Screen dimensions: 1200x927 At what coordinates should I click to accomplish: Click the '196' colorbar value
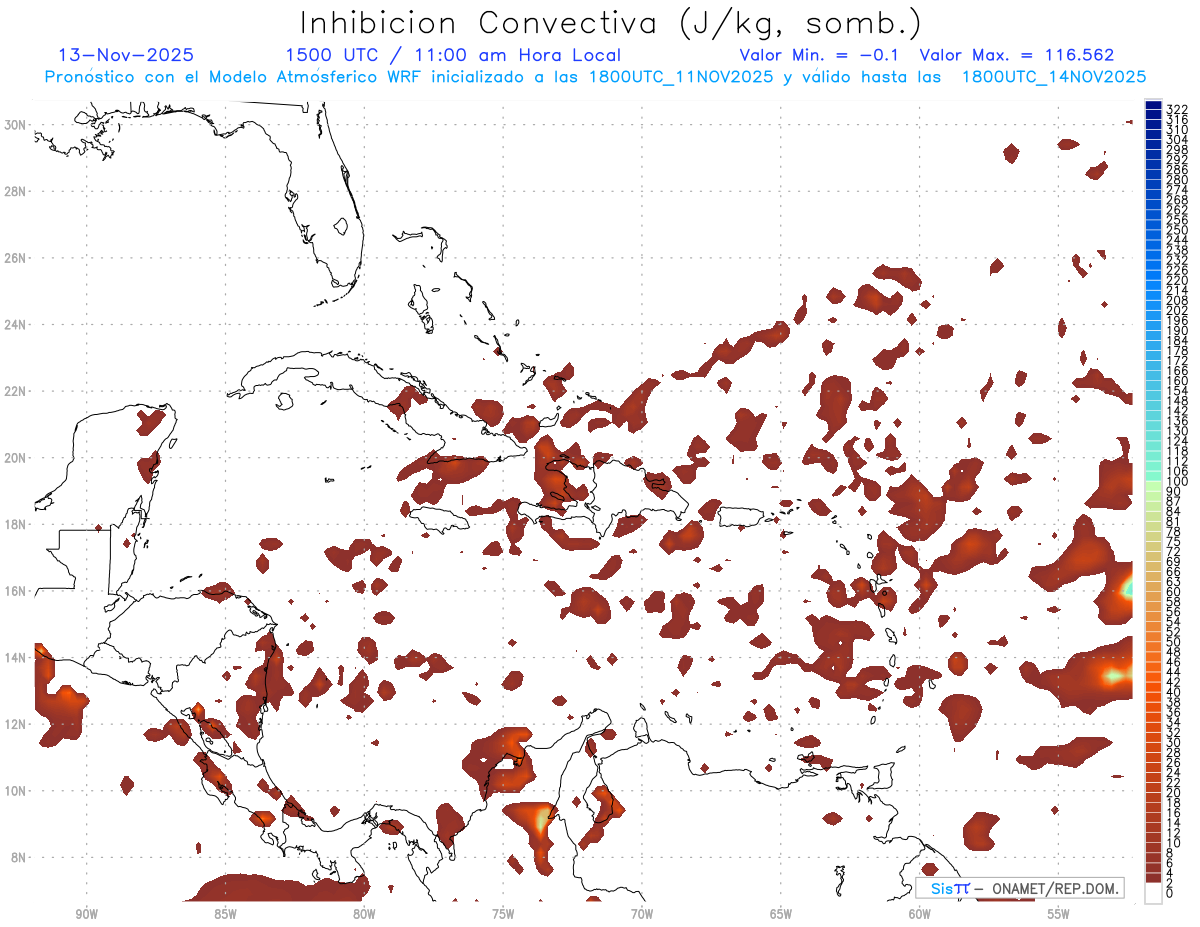[1177, 321]
